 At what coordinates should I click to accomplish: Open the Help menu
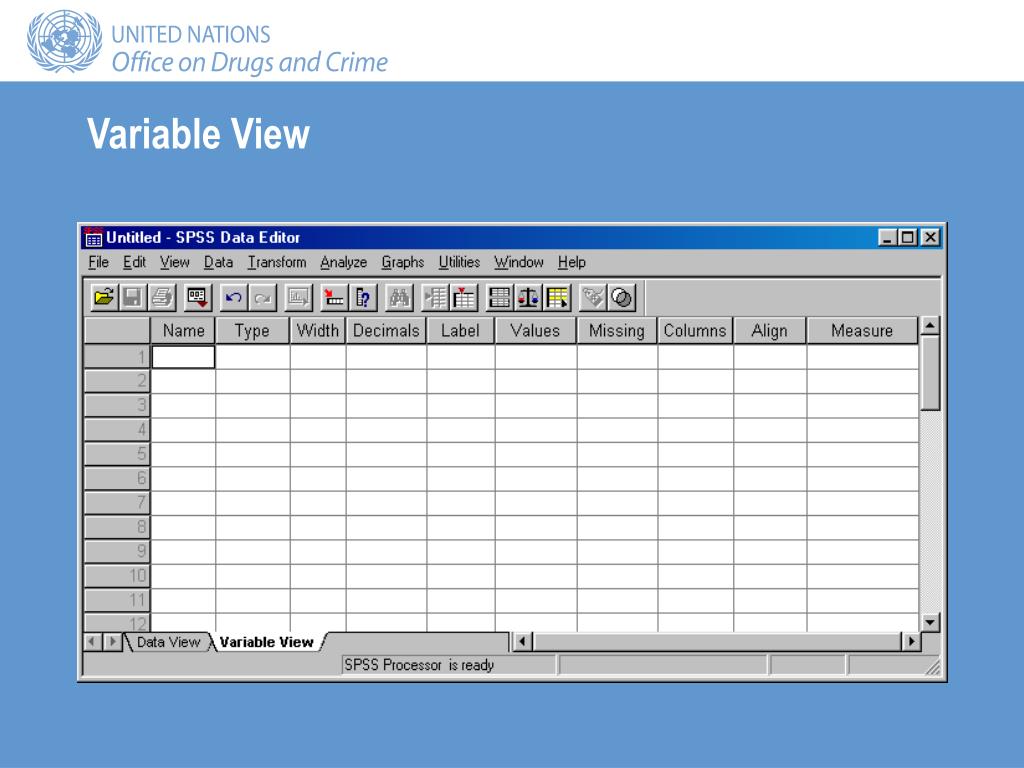(x=572, y=262)
